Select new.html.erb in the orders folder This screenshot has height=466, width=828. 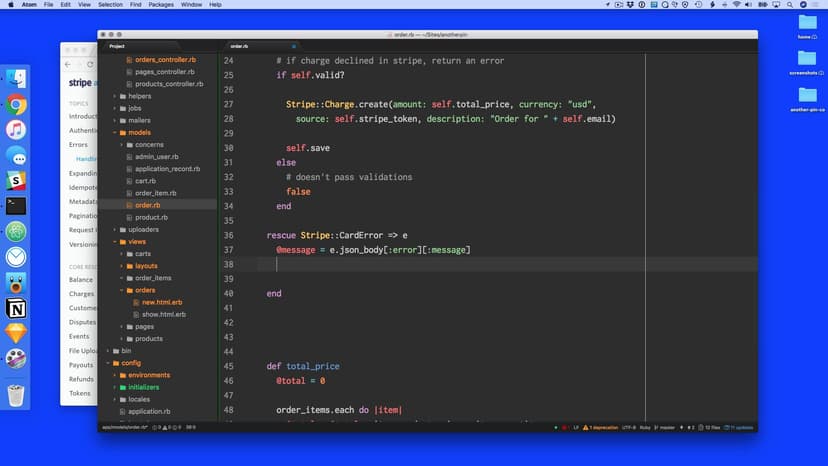[162, 302]
